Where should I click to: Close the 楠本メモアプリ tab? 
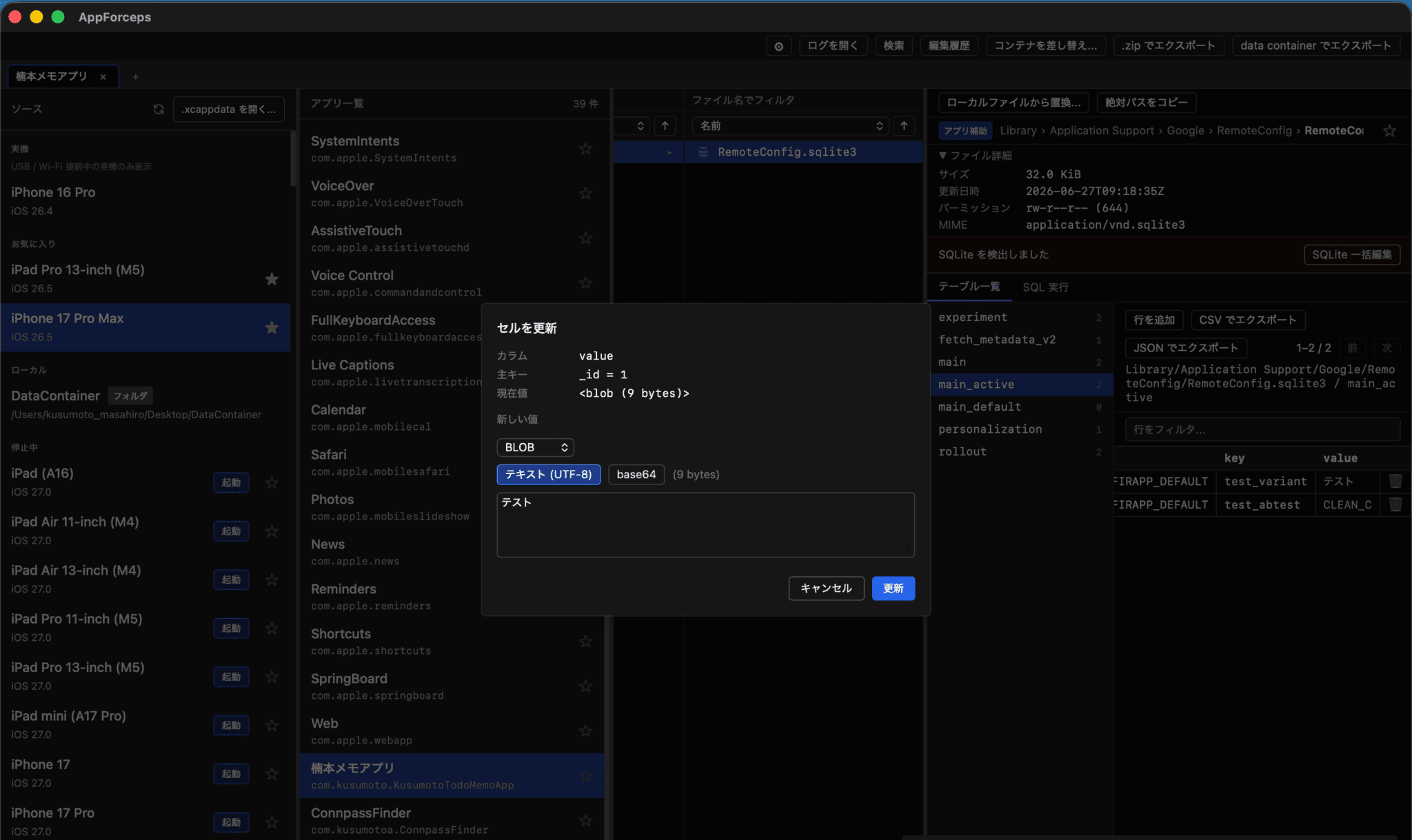click(x=103, y=76)
